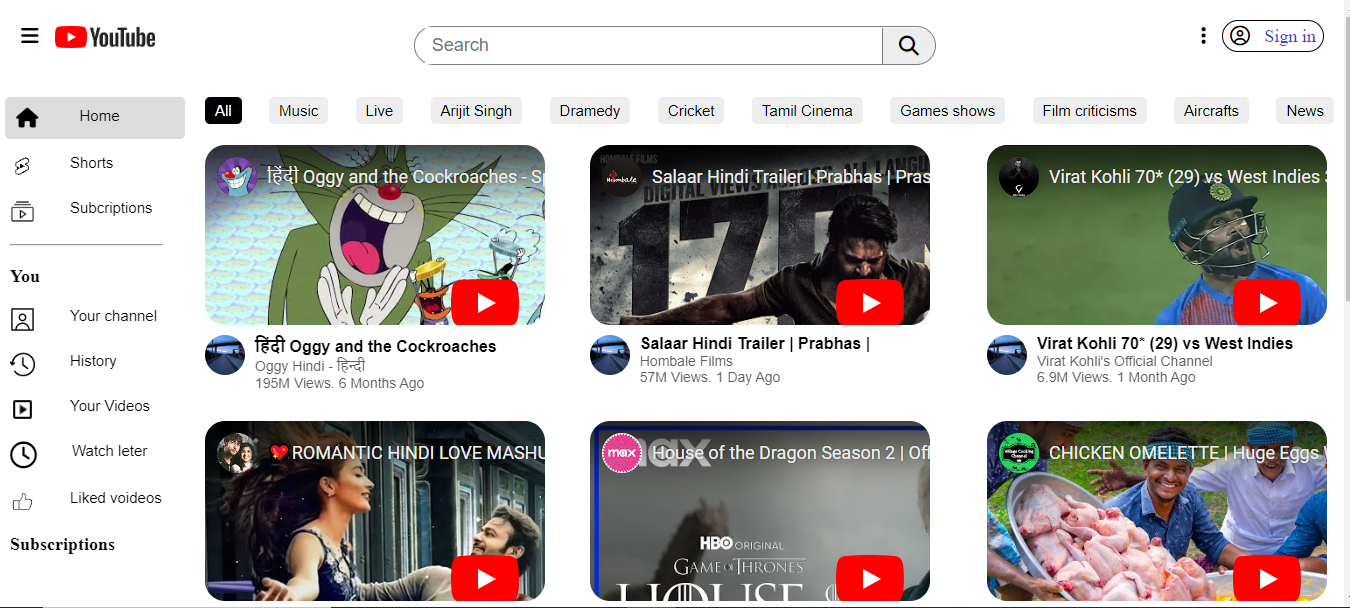Switch to the Cricket category chip
Viewport: 1350px width, 608px height.
tap(691, 111)
